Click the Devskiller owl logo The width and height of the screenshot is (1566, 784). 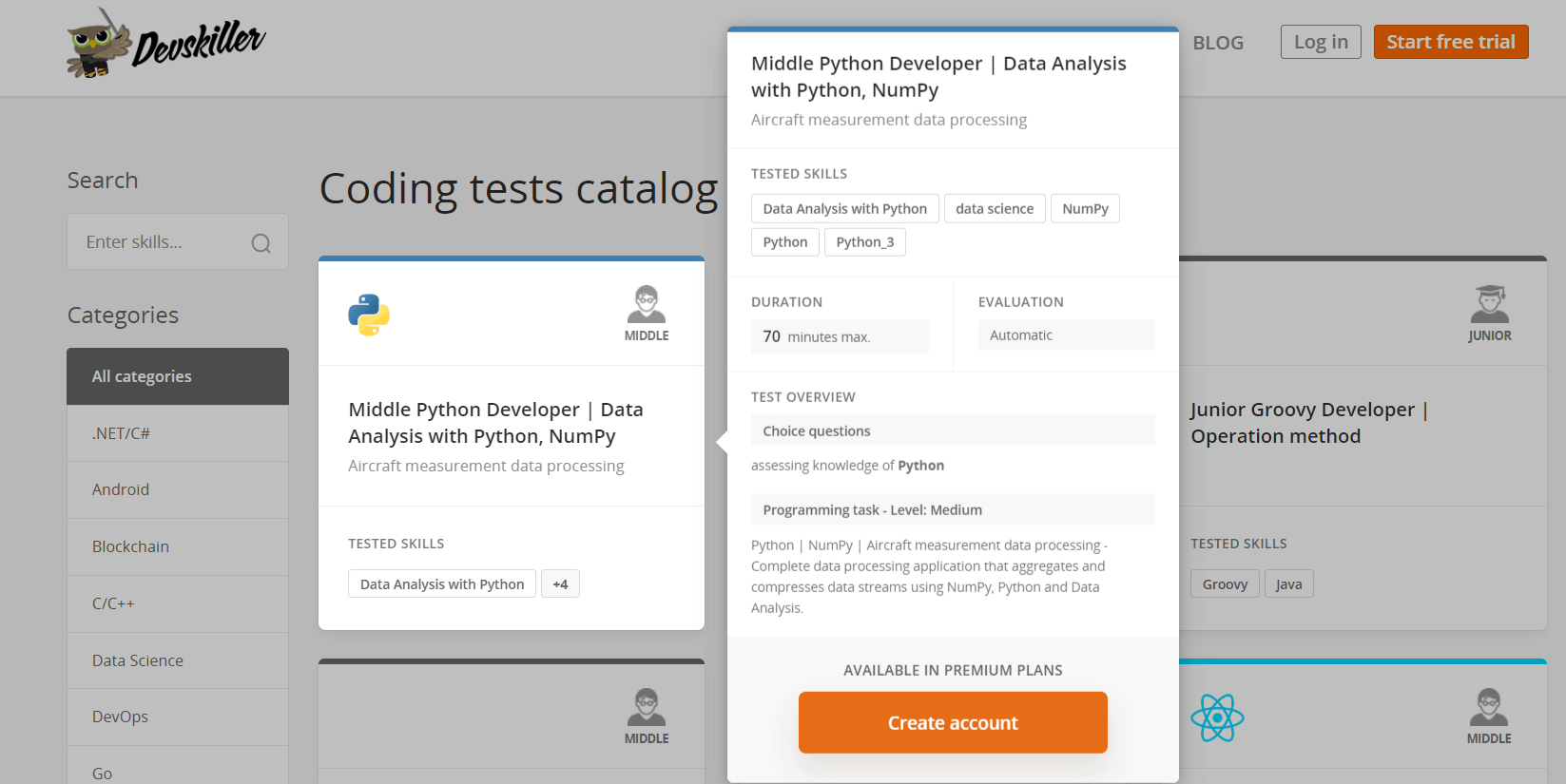[166, 43]
